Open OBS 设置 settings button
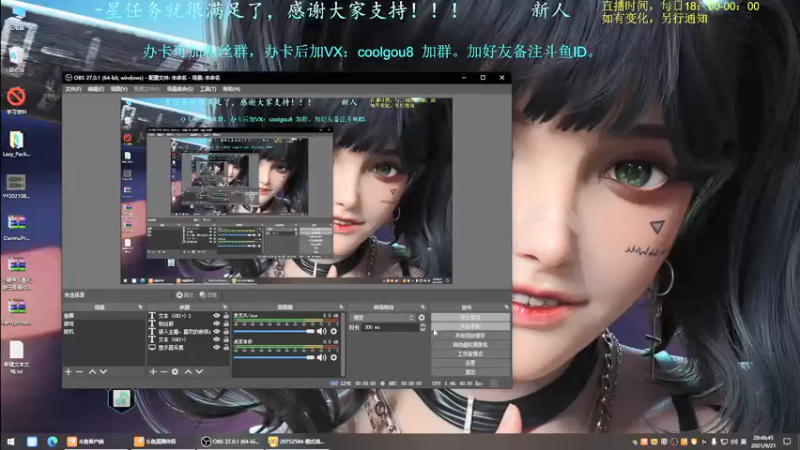The image size is (800, 450). click(470, 363)
